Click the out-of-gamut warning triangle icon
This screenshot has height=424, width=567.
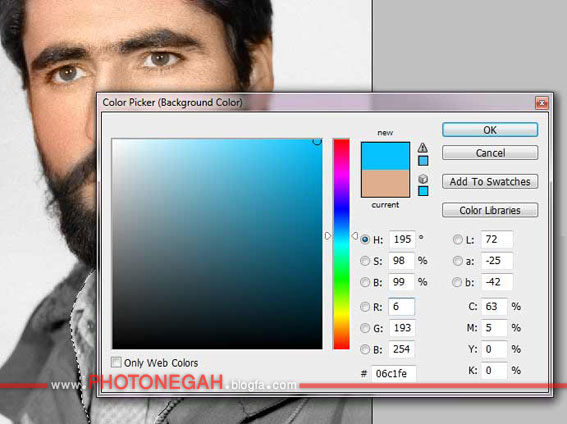423,147
